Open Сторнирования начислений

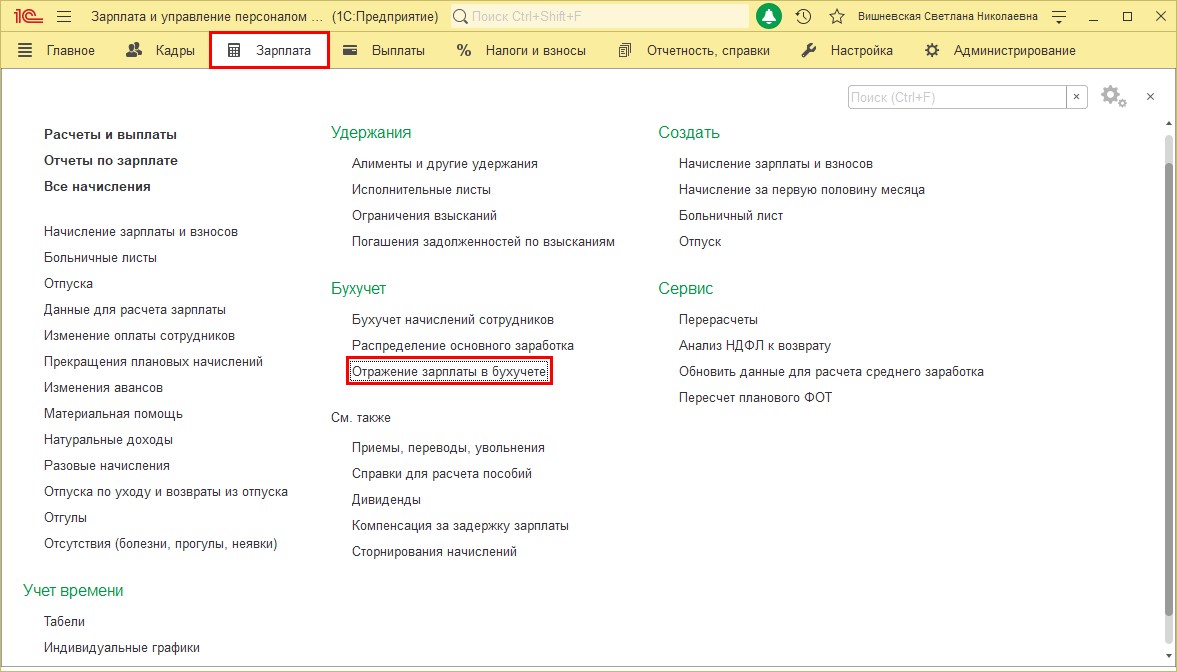[434, 552]
